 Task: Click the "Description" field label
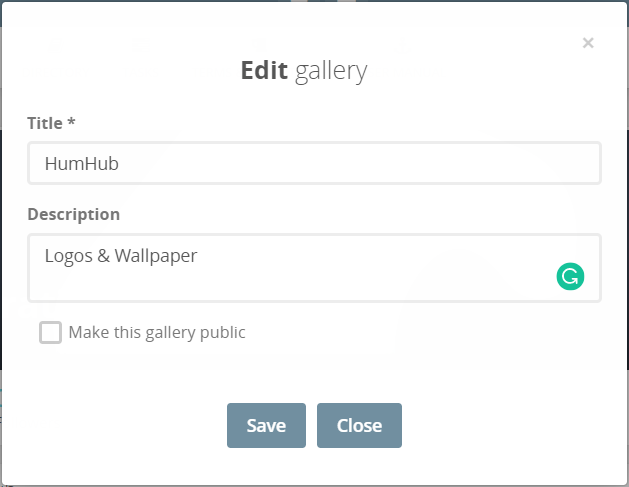[73, 214]
